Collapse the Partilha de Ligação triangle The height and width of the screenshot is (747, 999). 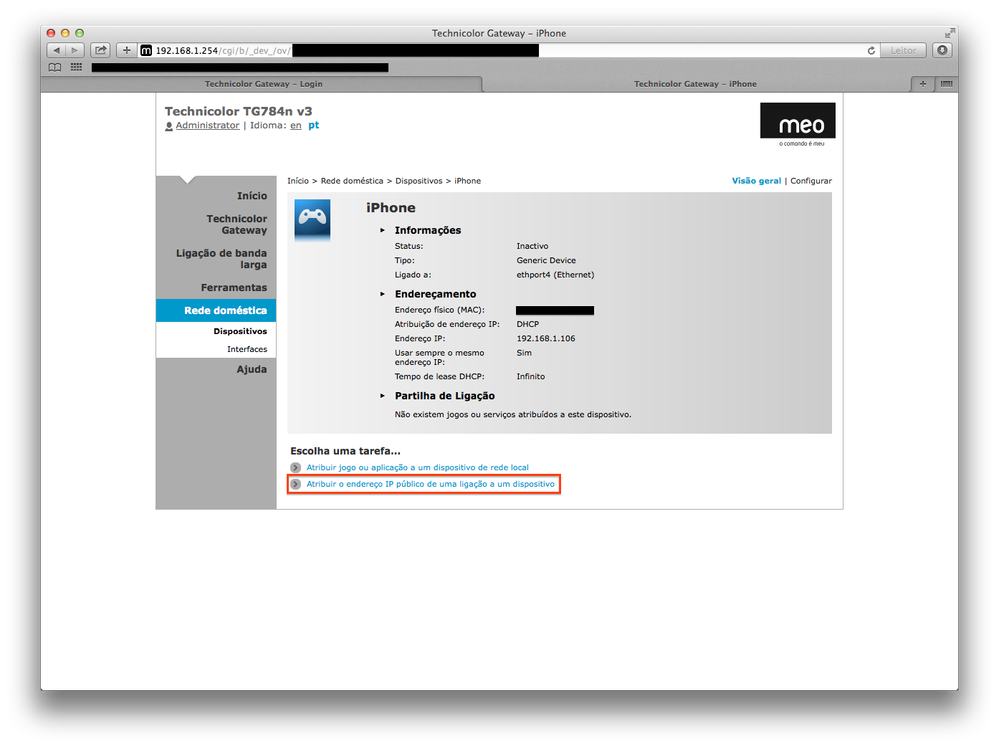pyautogui.click(x=382, y=397)
